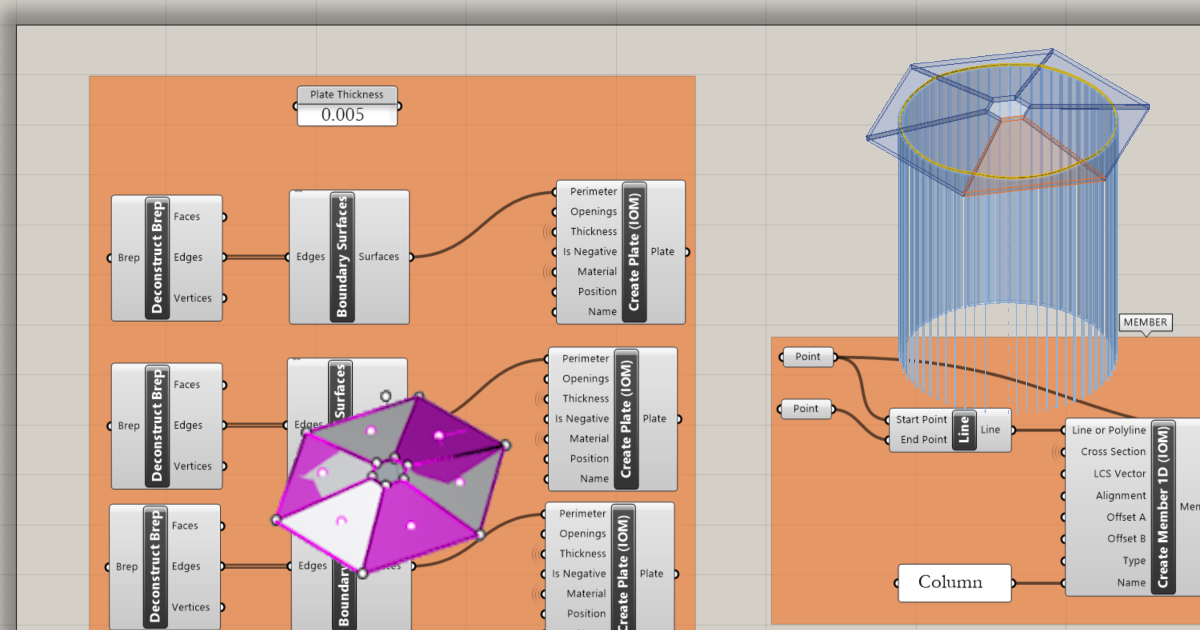This screenshot has width=1200, height=630.
Task: Click the End Point input on Line
Action: [922, 440]
